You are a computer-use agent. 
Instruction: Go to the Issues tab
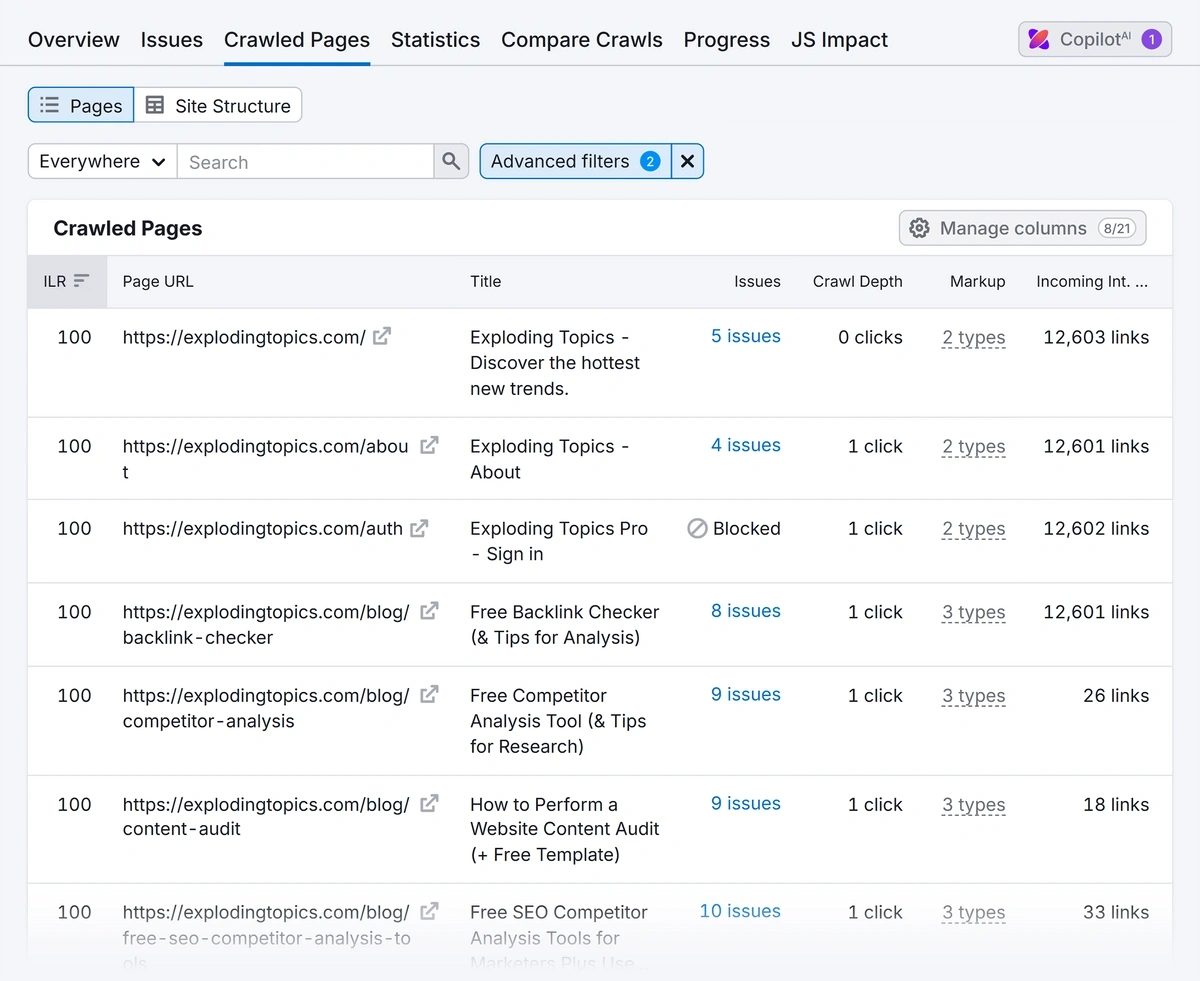pyautogui.click(x=172, y=40)
